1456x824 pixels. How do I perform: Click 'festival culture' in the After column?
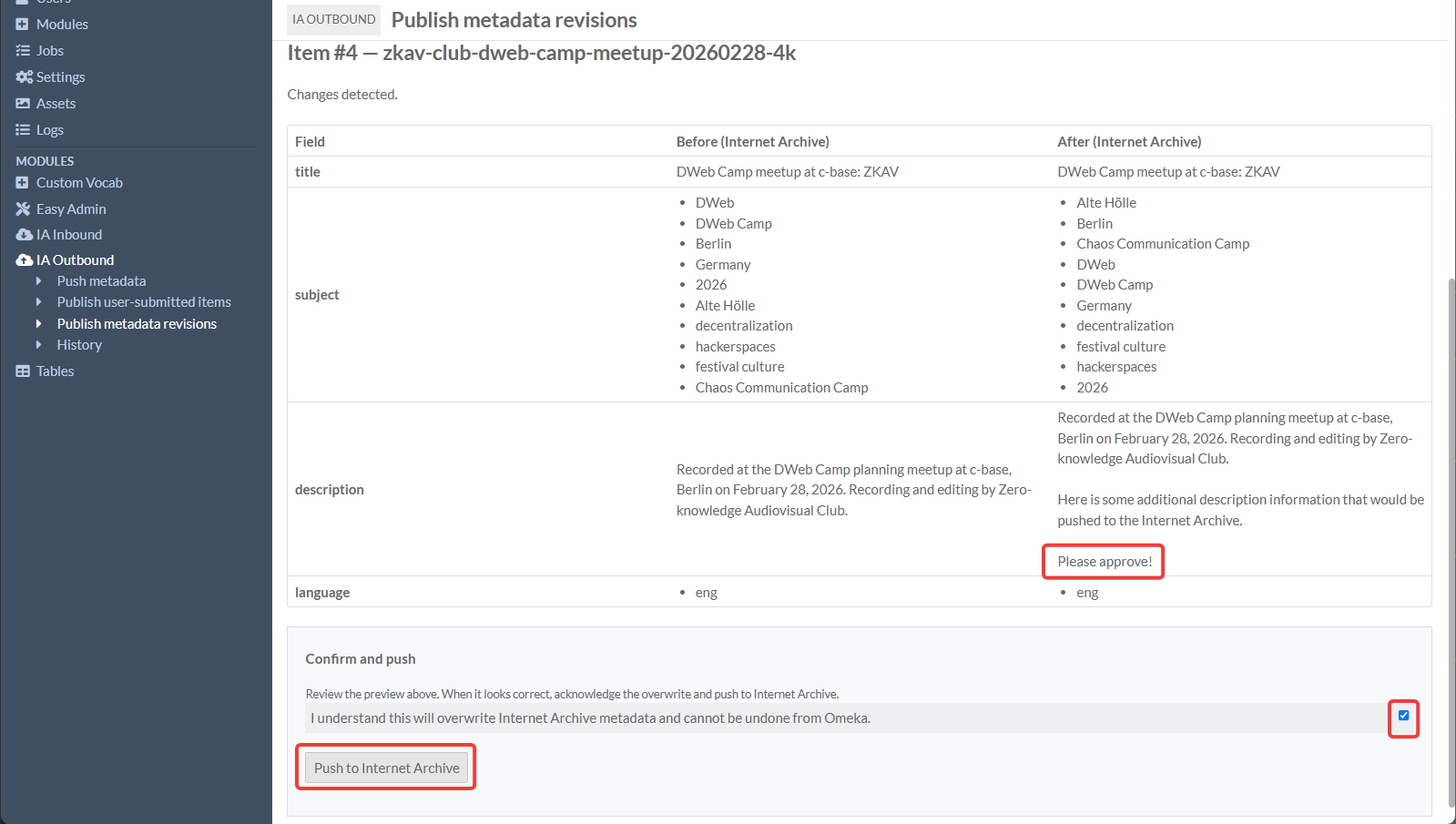(x=1121, y=347)
